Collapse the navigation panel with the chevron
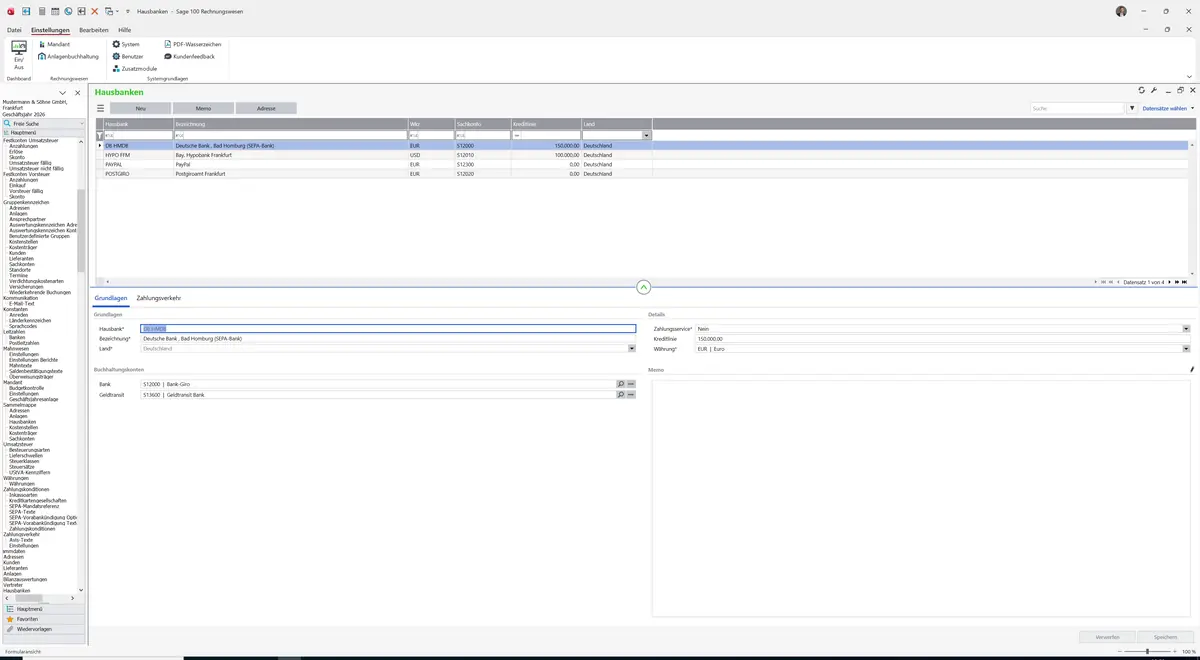1200x660 pixels. coord(63,93)
